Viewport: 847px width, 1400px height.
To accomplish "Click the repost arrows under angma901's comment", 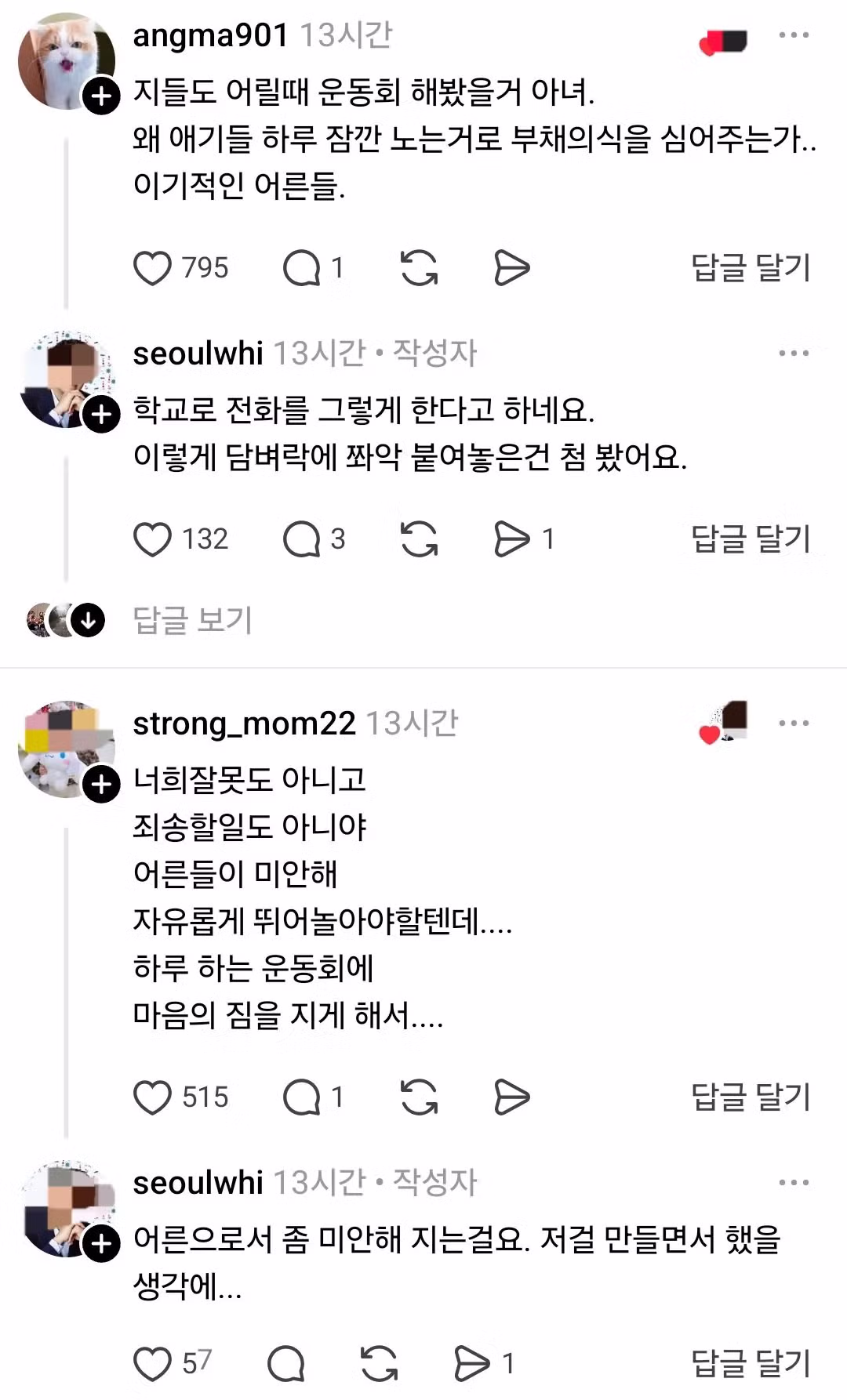I will (x=421, y=267).
